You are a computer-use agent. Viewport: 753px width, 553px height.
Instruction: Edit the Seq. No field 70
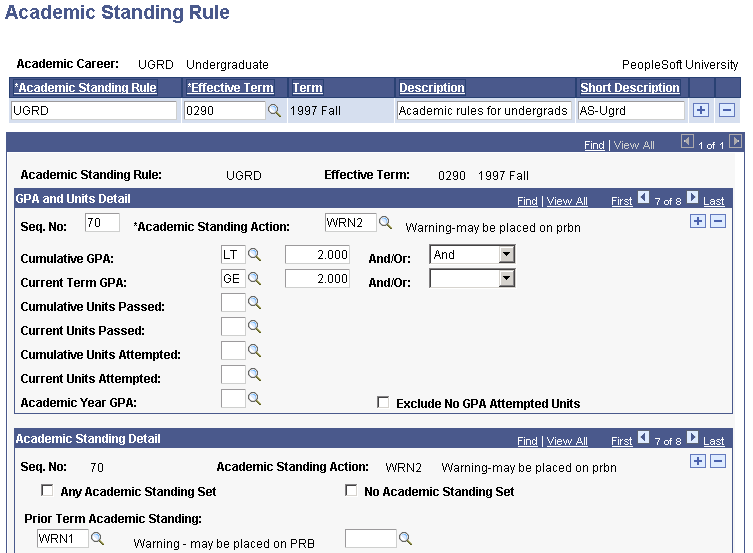[102, 222]
